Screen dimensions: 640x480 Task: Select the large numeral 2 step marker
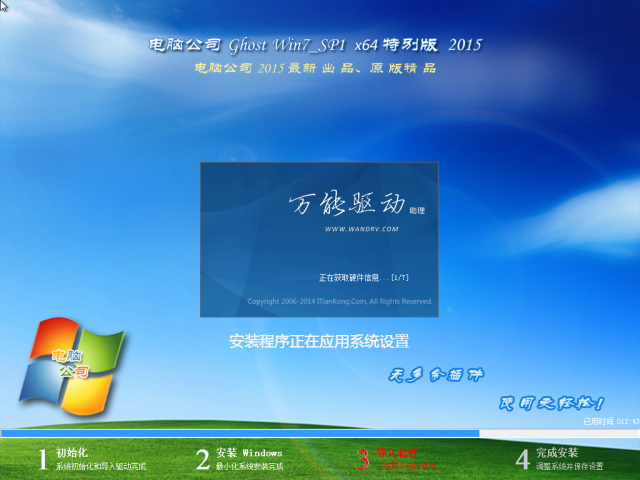pos(202,459)
